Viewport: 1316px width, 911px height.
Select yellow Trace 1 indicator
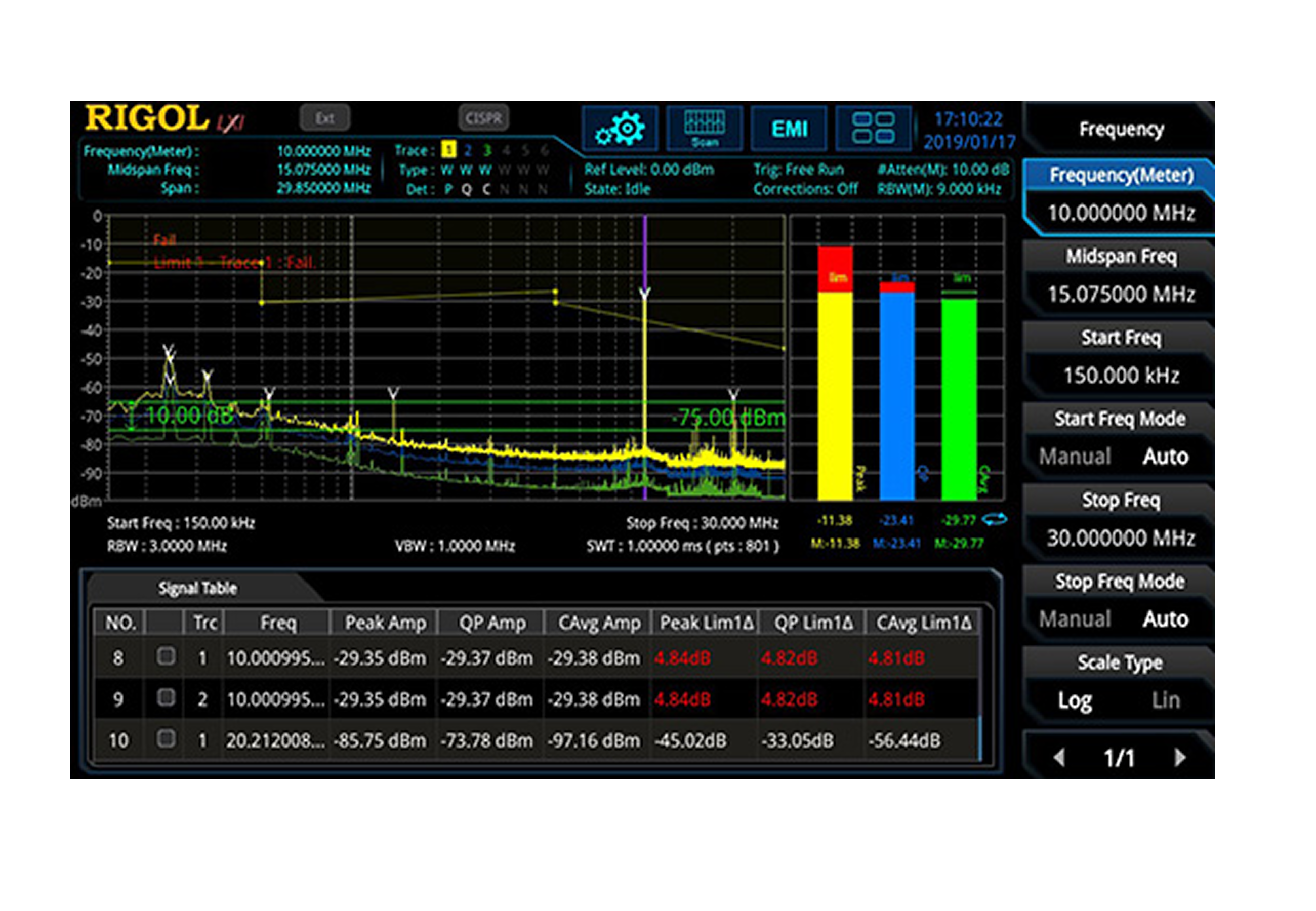click(449, 150)
